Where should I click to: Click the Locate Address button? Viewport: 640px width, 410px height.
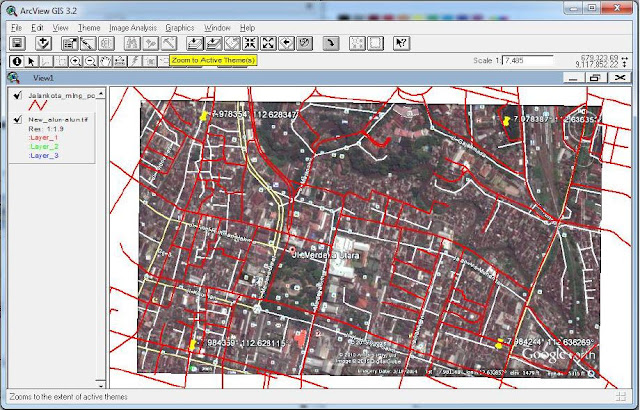[x=151, y=43]
